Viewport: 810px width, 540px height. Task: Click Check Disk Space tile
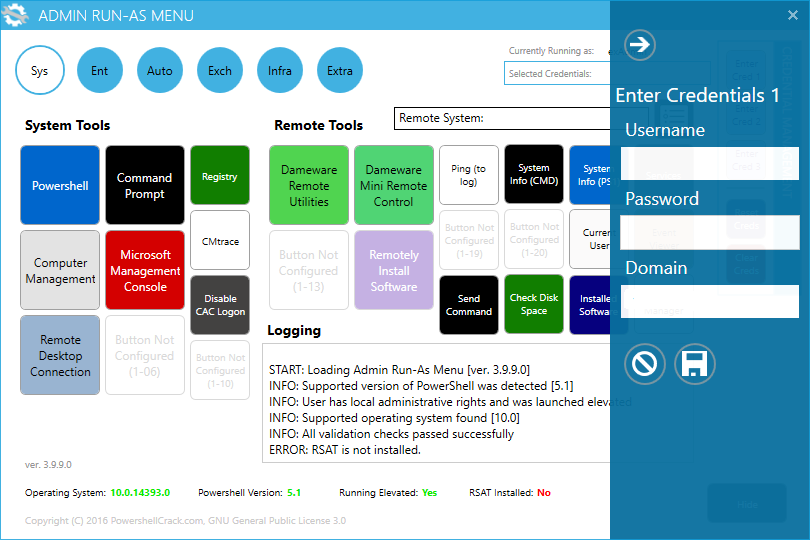(534, 304)
